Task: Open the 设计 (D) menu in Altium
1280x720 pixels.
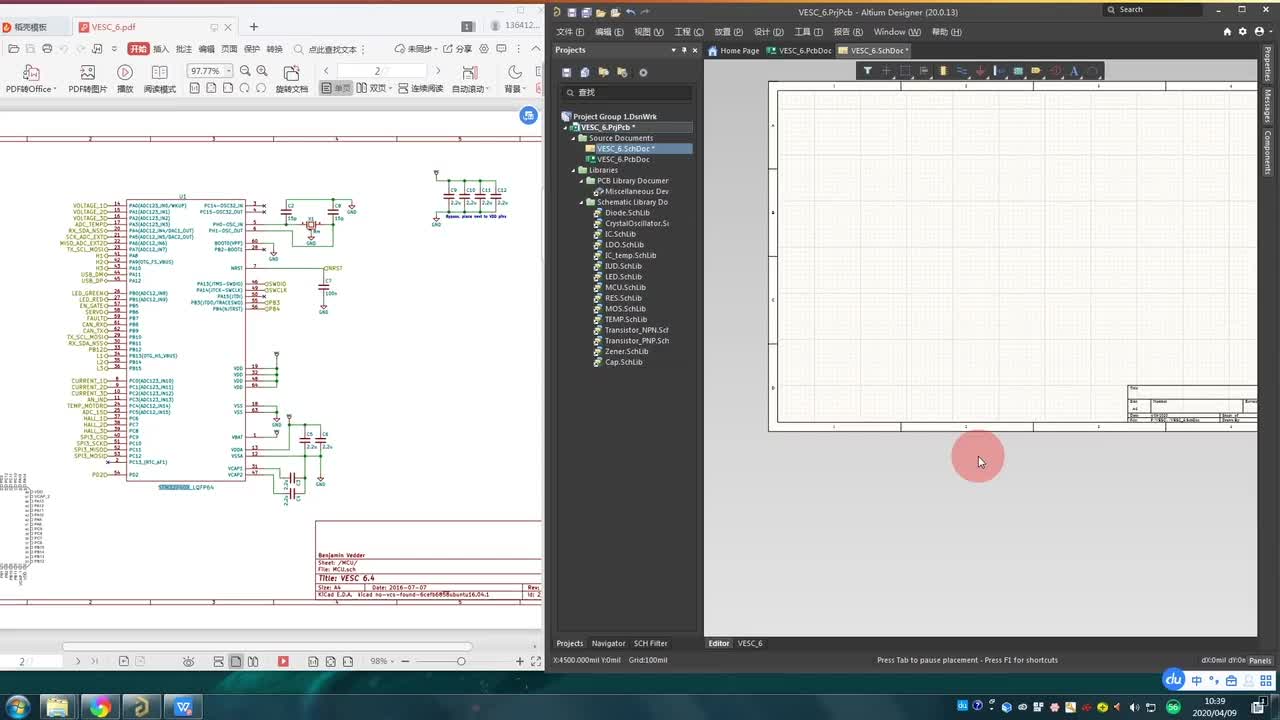Action: (769, 32)
